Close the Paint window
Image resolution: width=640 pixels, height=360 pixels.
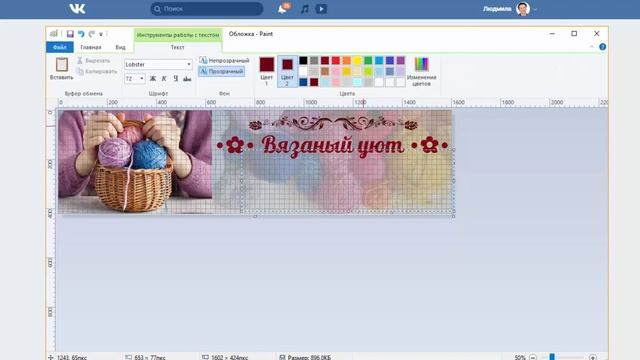tap(597, 34)
